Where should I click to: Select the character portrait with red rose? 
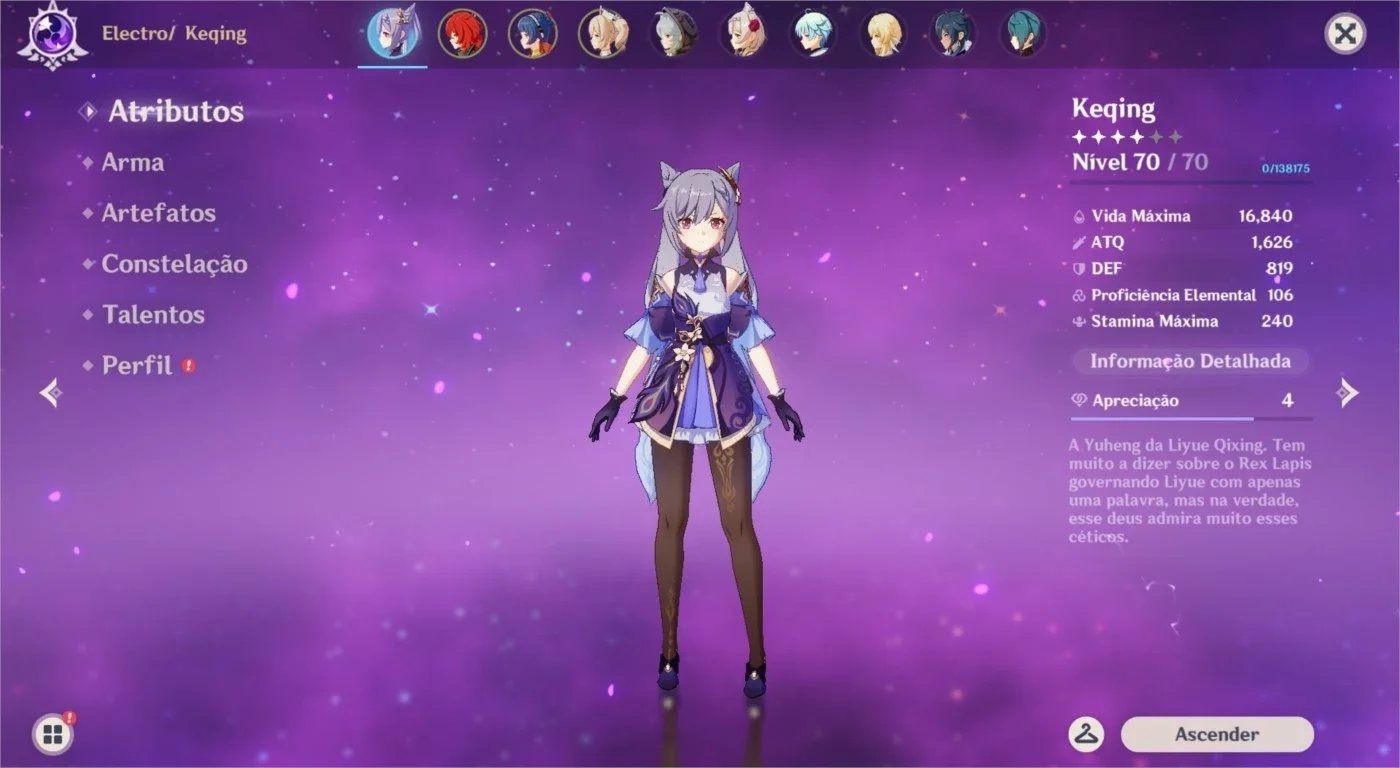743,33
